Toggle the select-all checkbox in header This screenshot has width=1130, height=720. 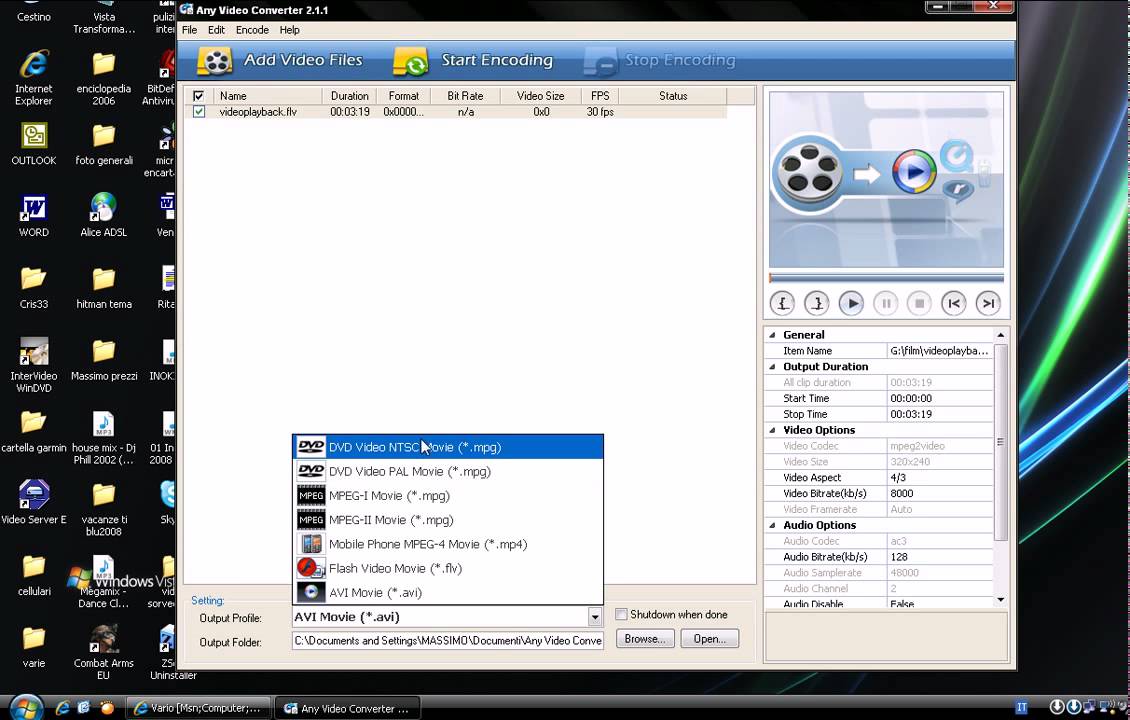pos(198,96)
